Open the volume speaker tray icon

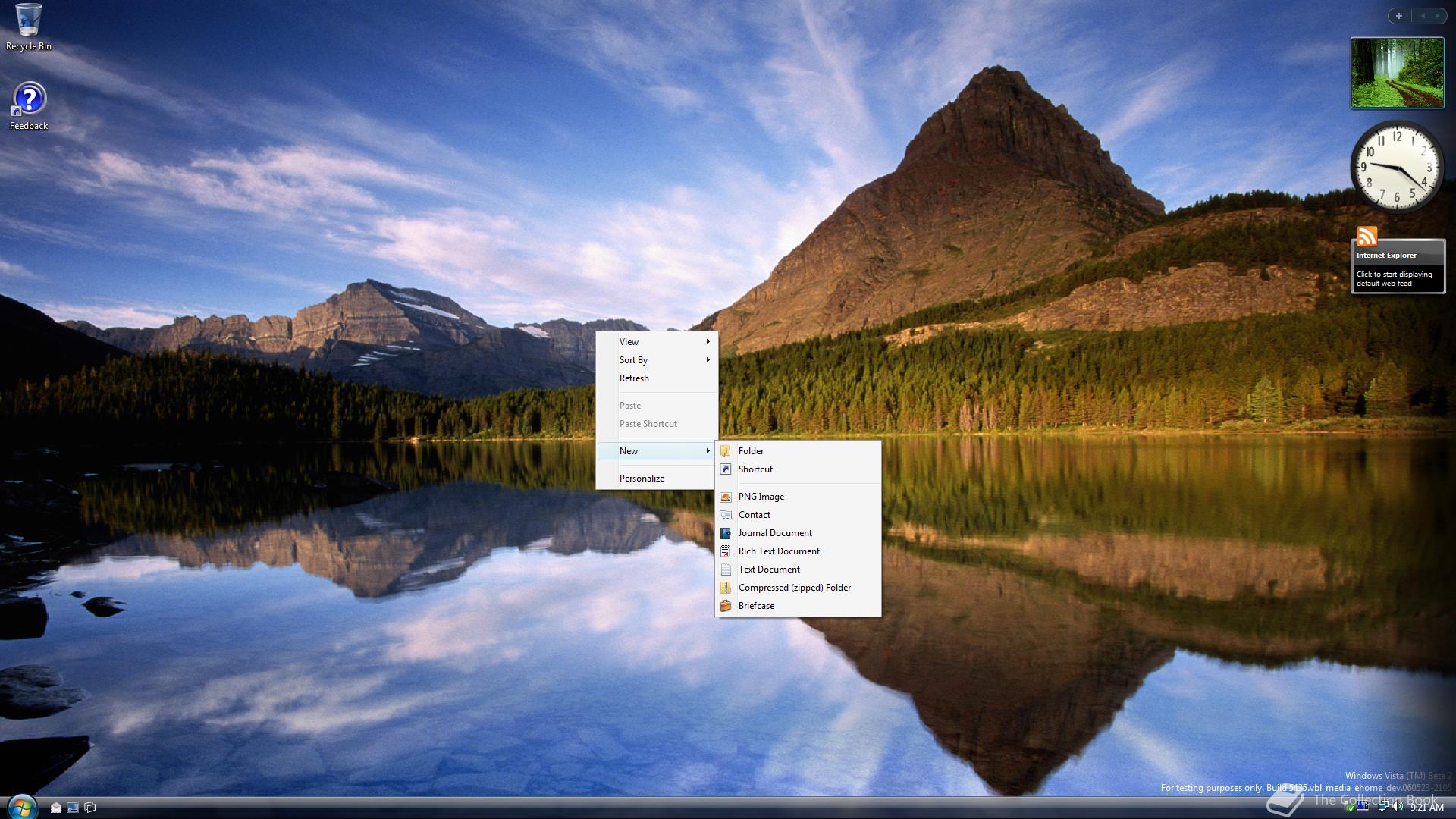(x=1398, y=806)
